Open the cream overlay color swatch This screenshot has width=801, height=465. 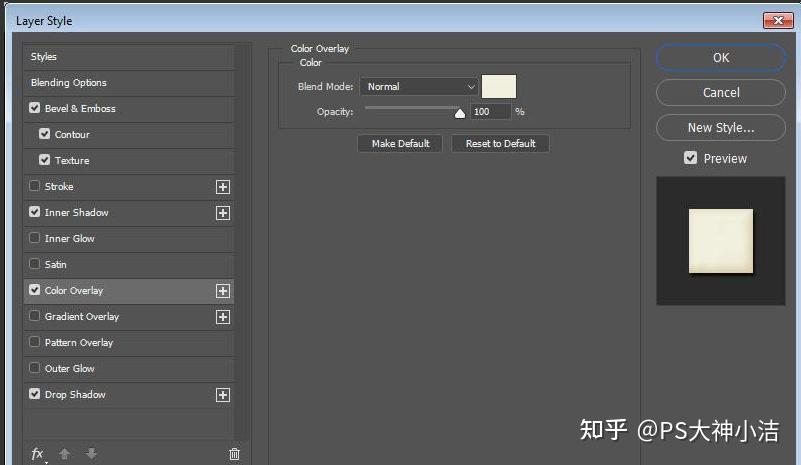point(499,86)
